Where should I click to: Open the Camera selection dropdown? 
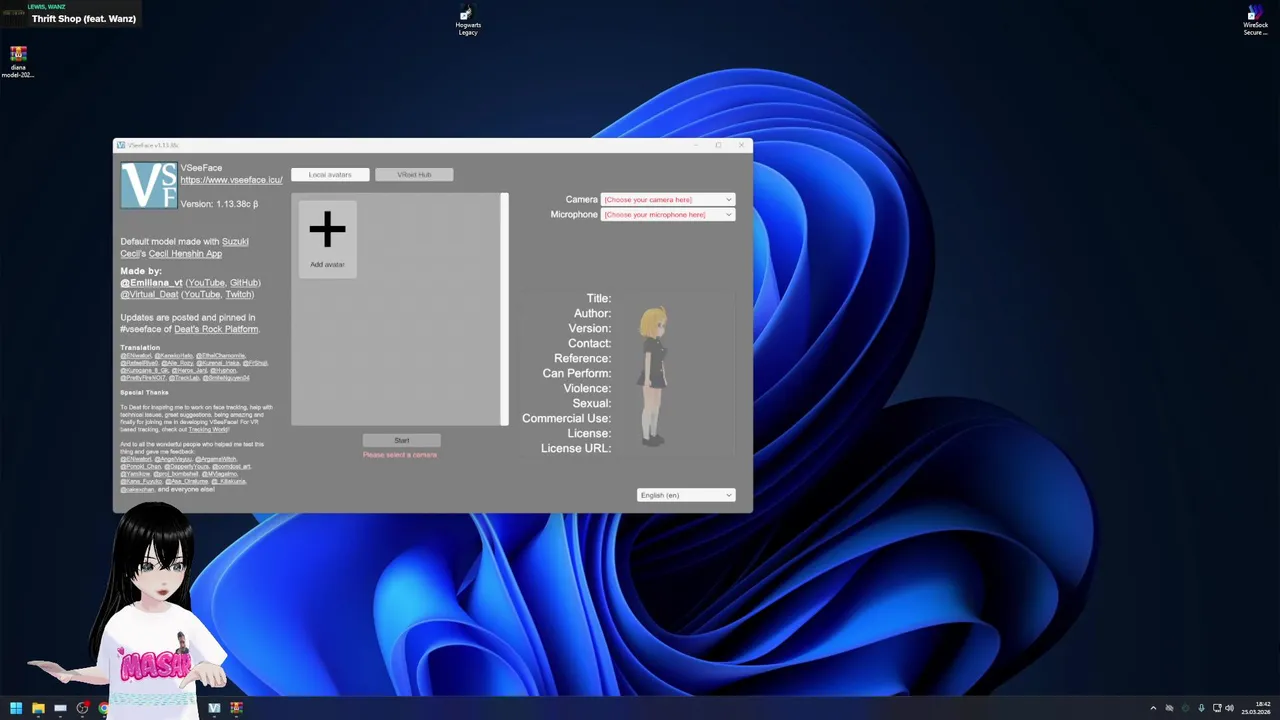click(668, 200)
